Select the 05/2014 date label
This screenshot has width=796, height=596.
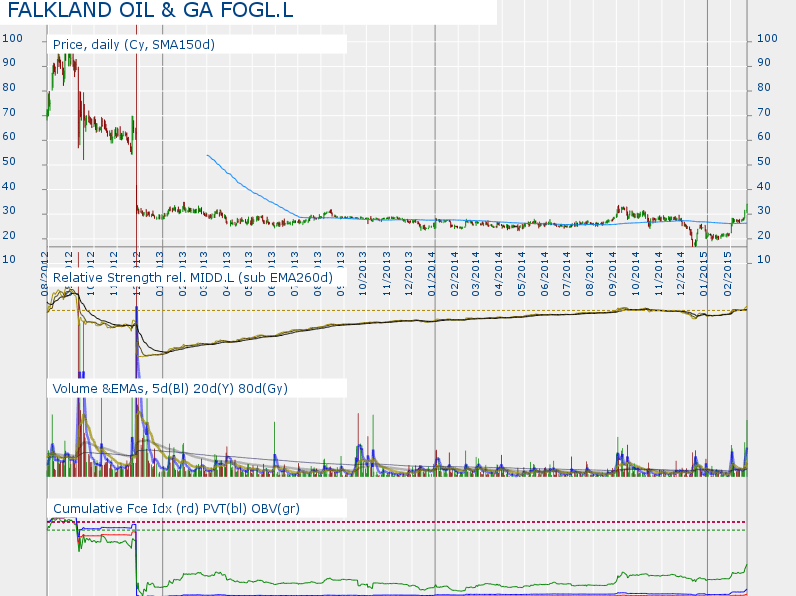[521, 274]
